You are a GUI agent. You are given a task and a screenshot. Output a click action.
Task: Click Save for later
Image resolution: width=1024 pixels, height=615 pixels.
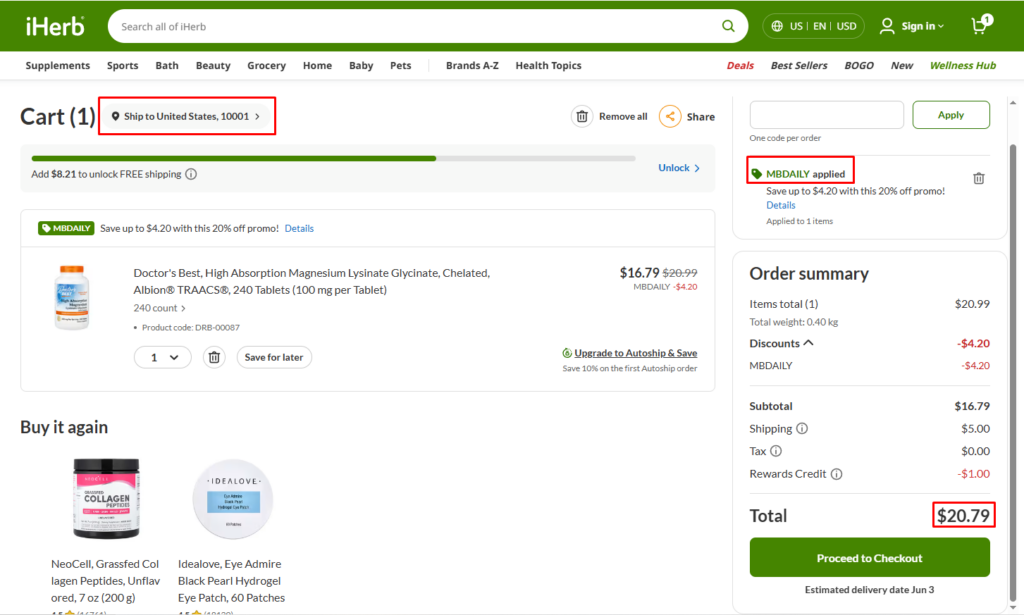tap(274, 357)
